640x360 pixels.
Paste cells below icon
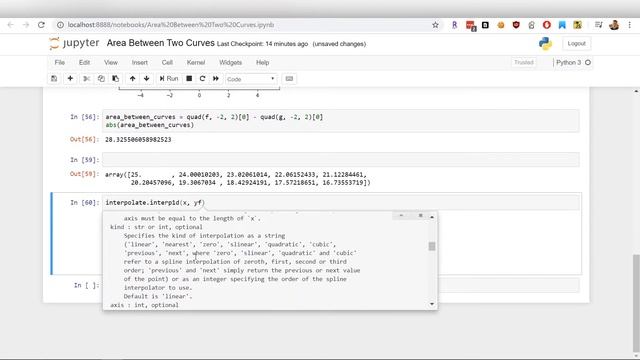(116, 79)
